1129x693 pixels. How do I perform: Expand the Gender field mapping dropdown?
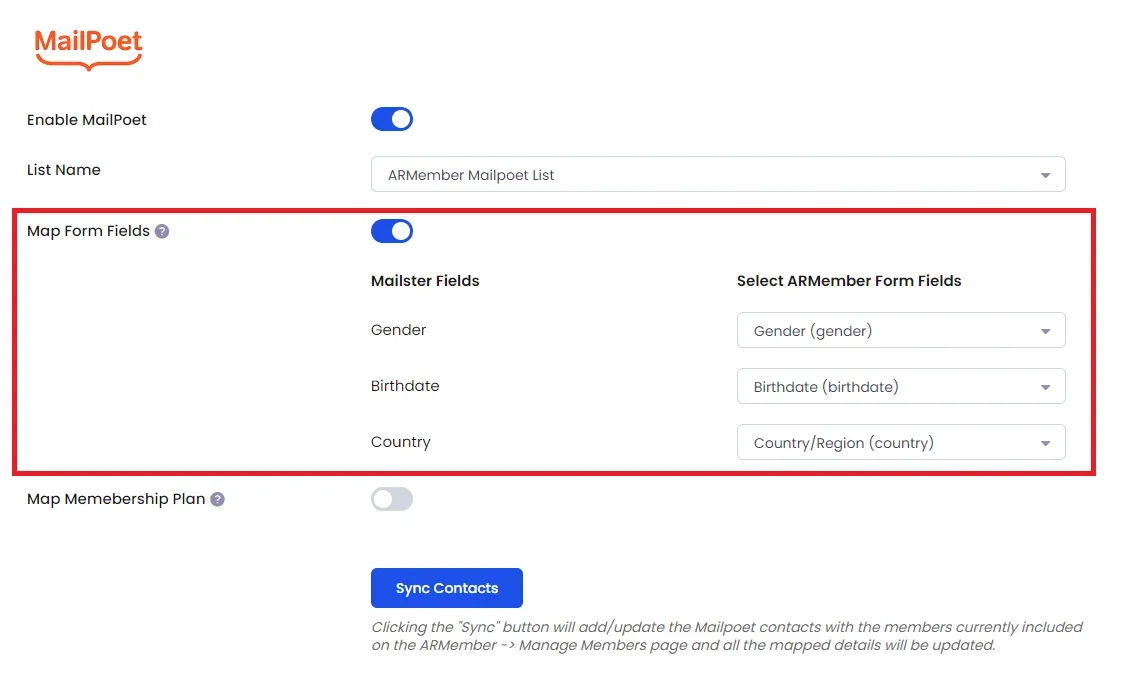tap(901, 331)
